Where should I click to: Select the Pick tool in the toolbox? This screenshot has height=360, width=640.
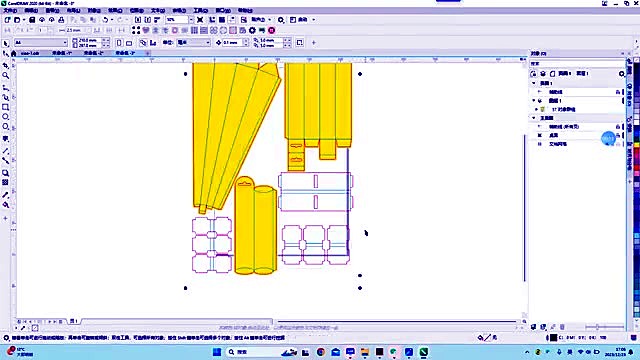click(5, 43)
